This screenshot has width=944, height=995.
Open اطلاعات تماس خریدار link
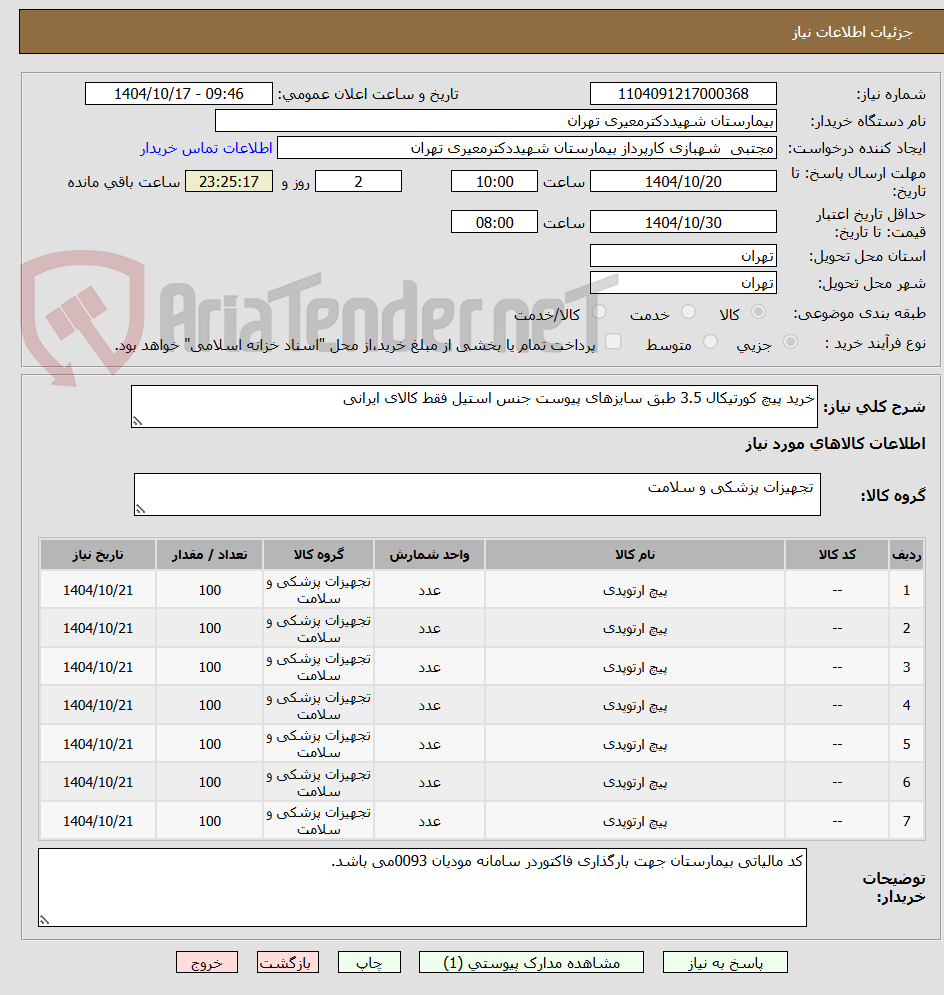[206, 148]
